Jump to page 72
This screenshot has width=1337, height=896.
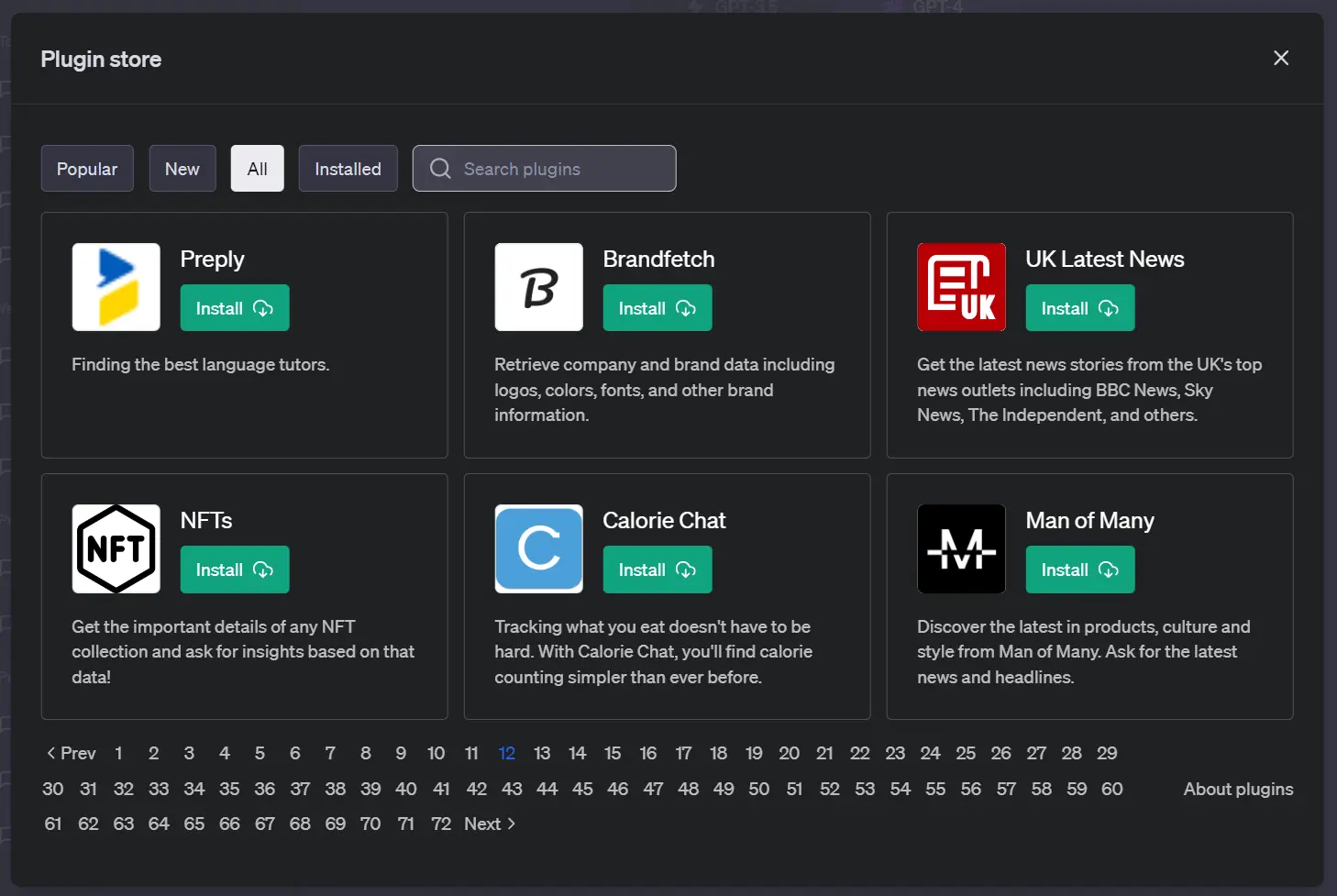click(x=441, y=824)
